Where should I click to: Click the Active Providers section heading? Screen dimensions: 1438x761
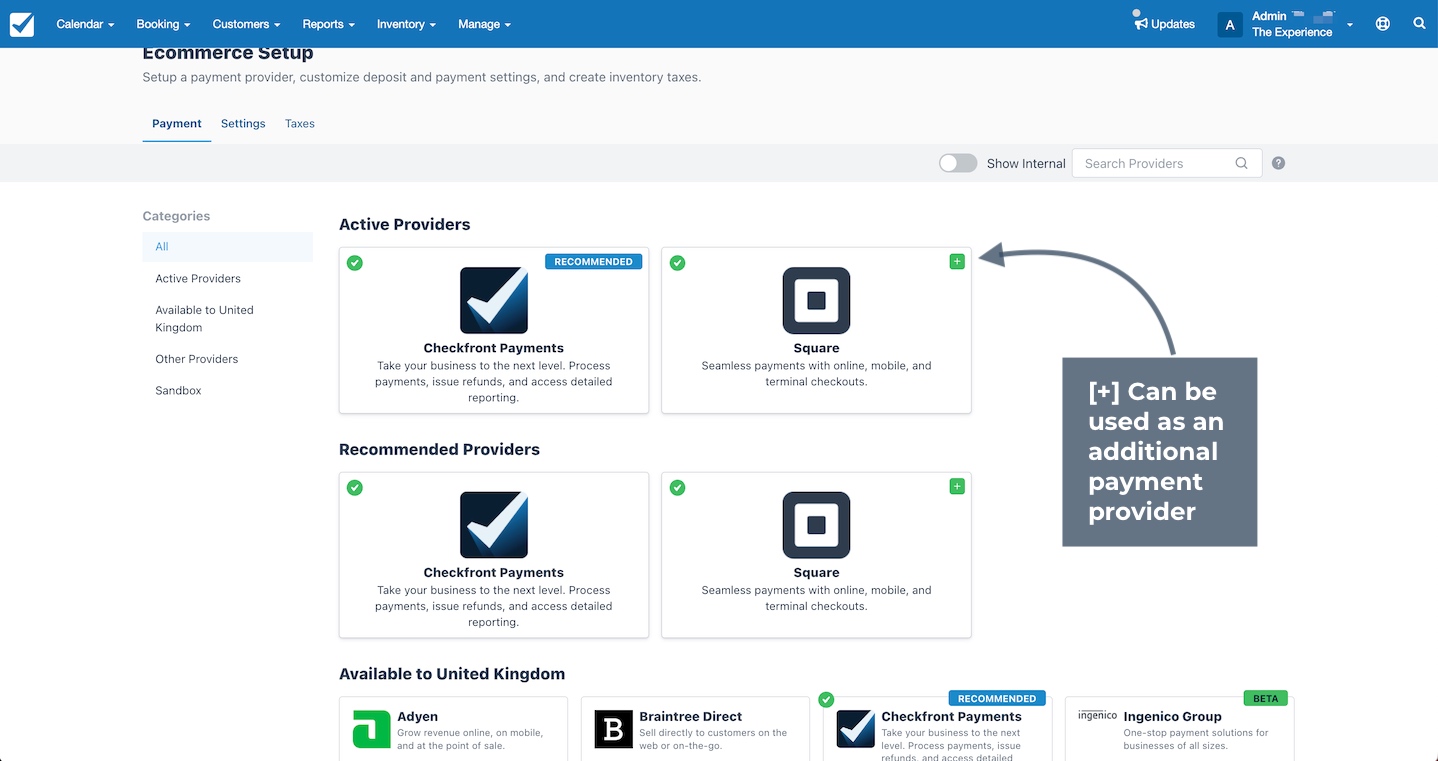[405, 225]
